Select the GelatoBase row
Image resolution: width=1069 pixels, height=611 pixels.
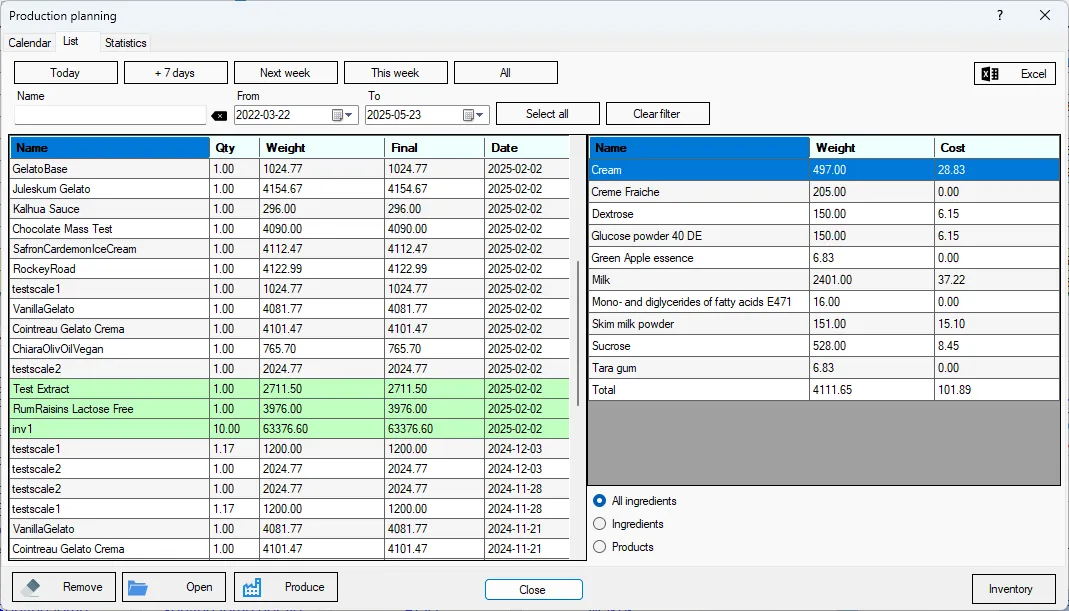click(x=289, y=169)
